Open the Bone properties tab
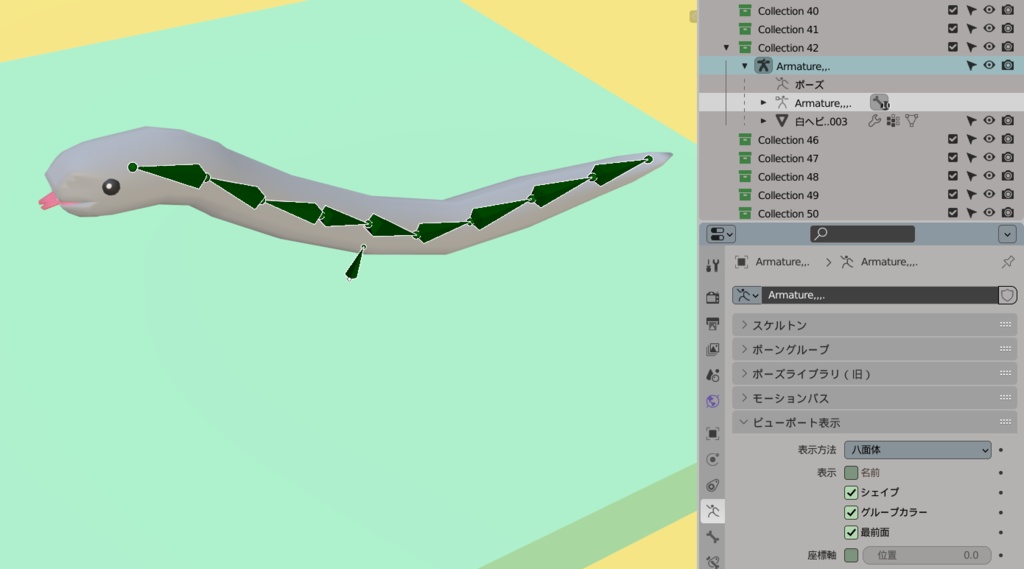 point(712,537)
